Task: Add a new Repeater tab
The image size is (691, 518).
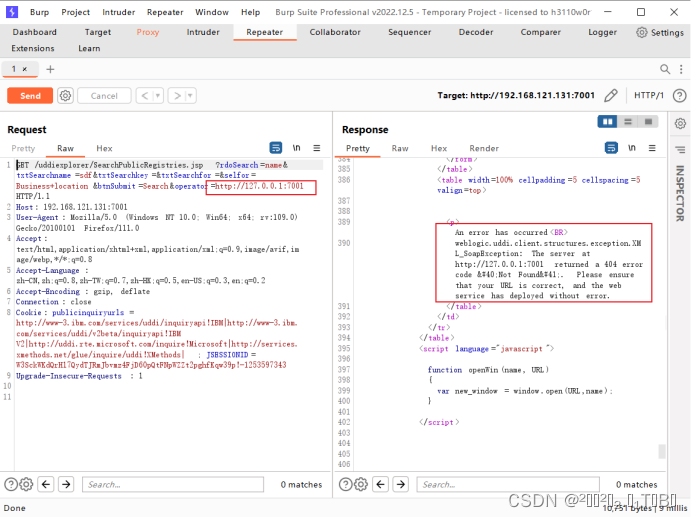Action: [50, 69]
